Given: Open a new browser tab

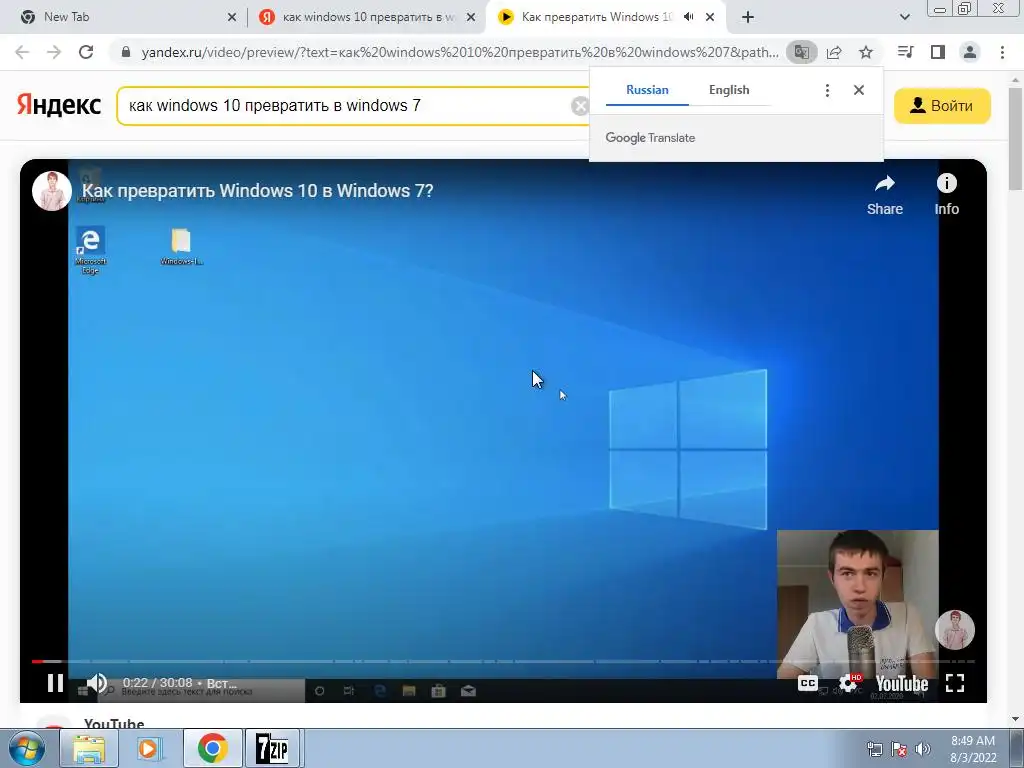Looking at the screenshot, I should coord(748,17).
